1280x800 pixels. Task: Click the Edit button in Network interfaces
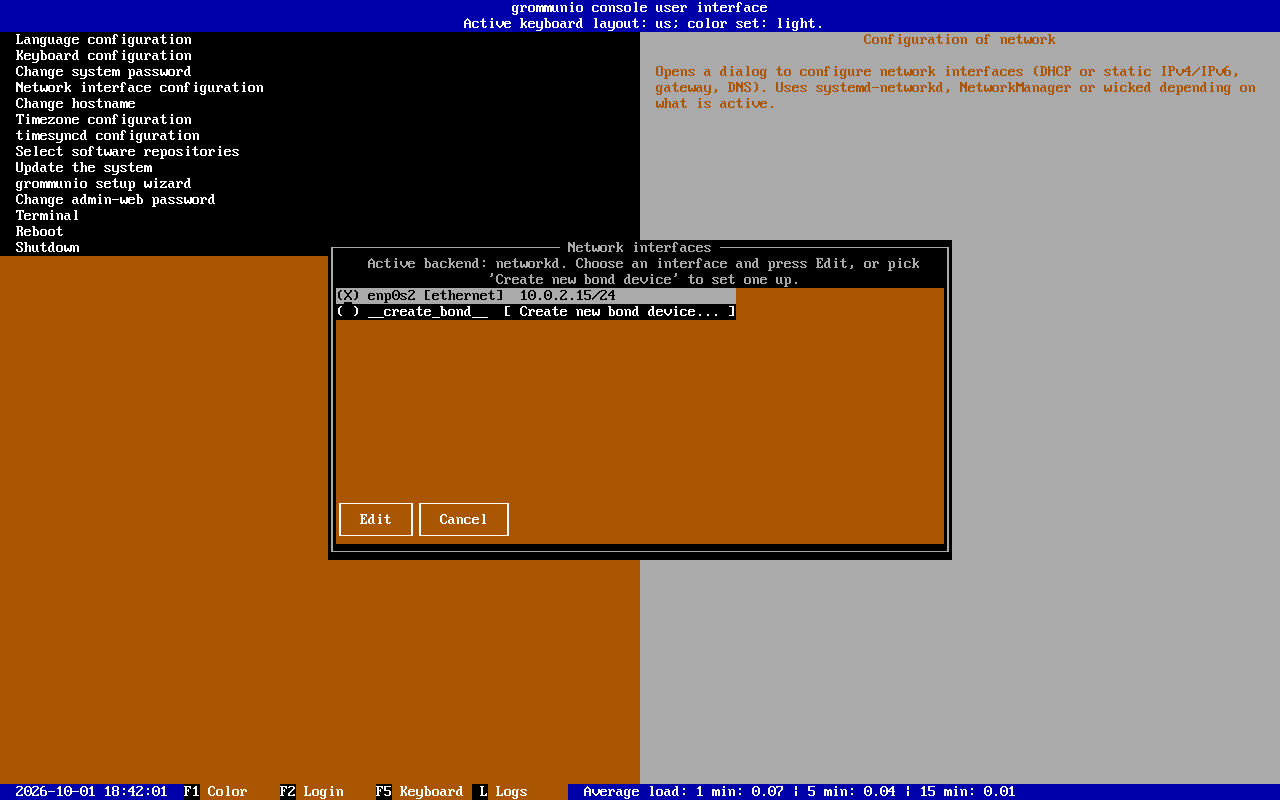(376, 520)
